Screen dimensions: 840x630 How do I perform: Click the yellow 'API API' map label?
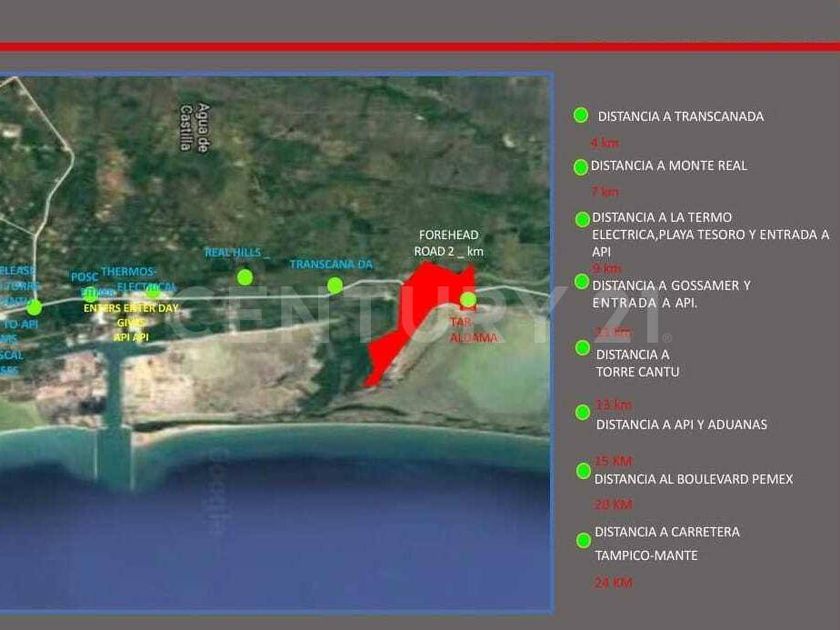131,337
